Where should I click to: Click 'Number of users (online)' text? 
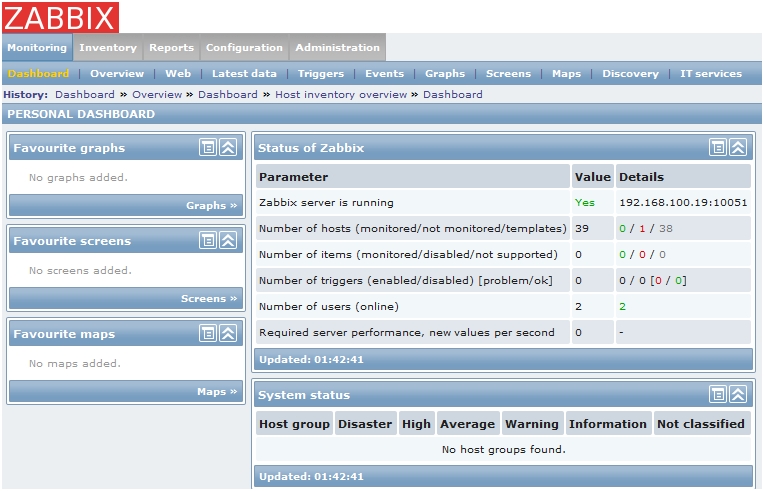pyautogui.click(x=329, y=306)
